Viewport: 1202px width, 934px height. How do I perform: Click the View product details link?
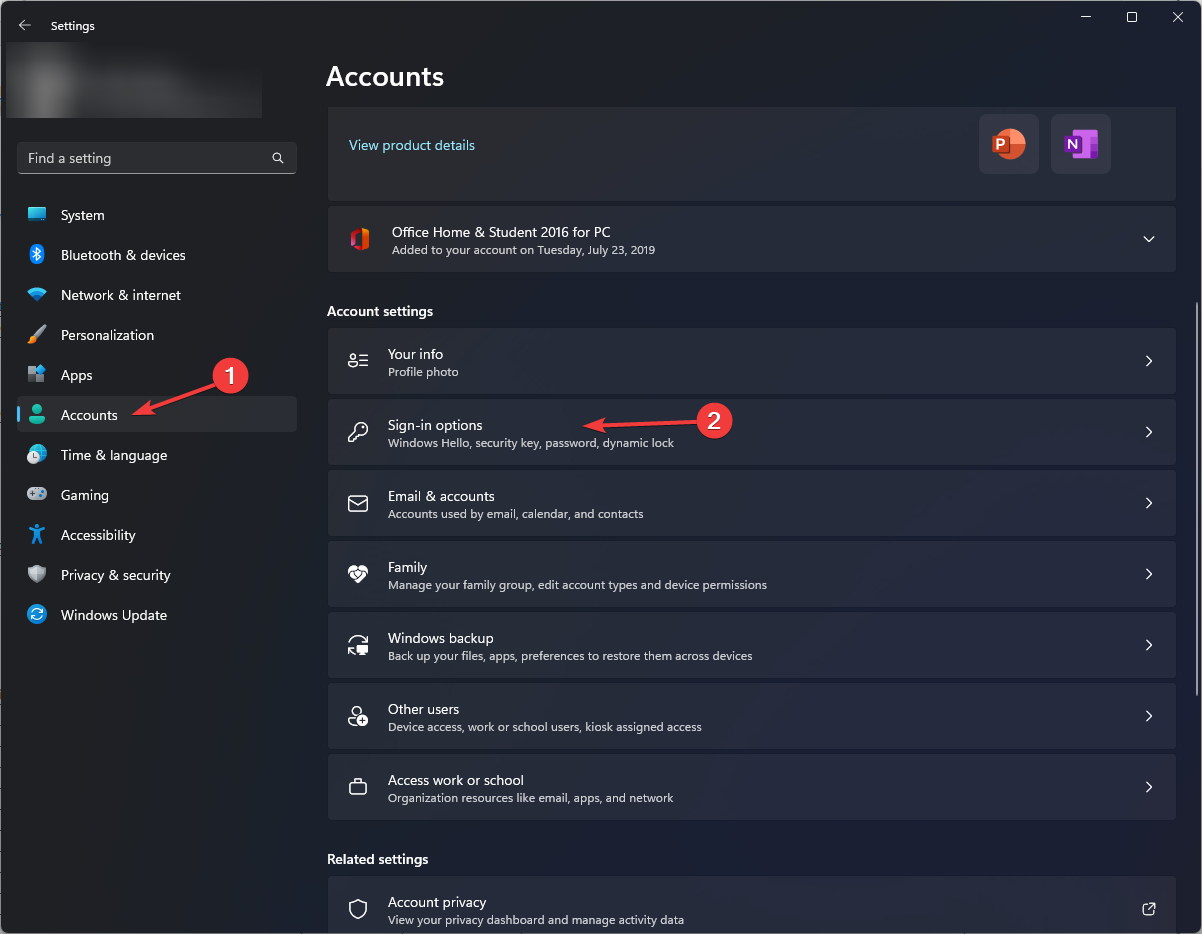click(x=412, y=145)
